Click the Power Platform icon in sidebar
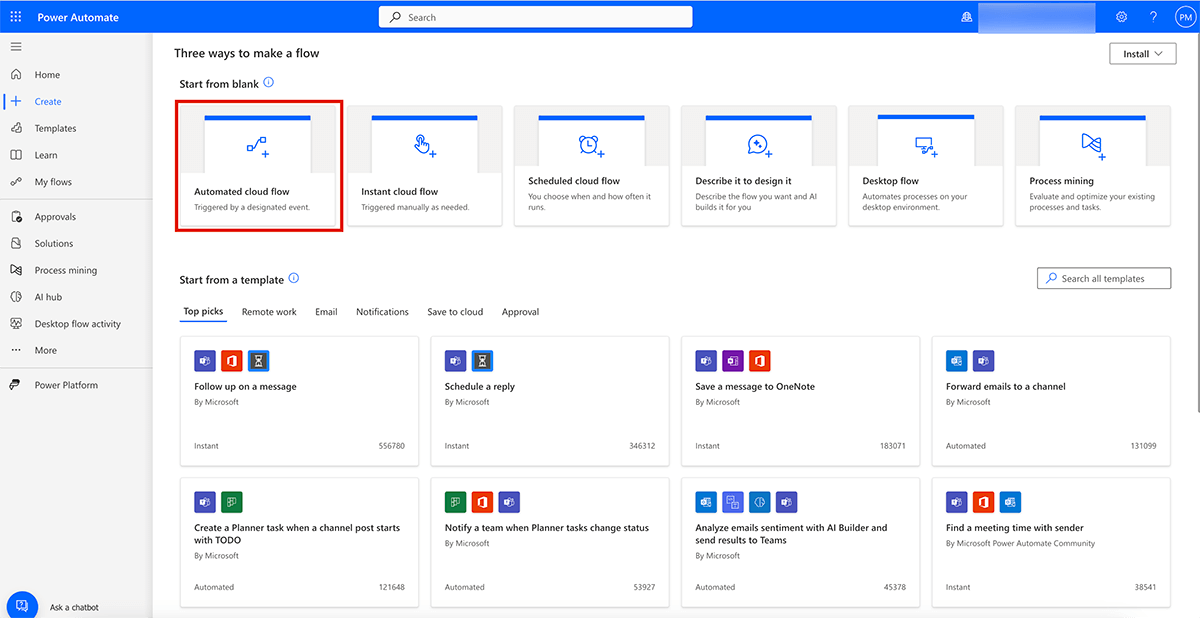This screenshot has width=1200, height=618. [15, 385]
